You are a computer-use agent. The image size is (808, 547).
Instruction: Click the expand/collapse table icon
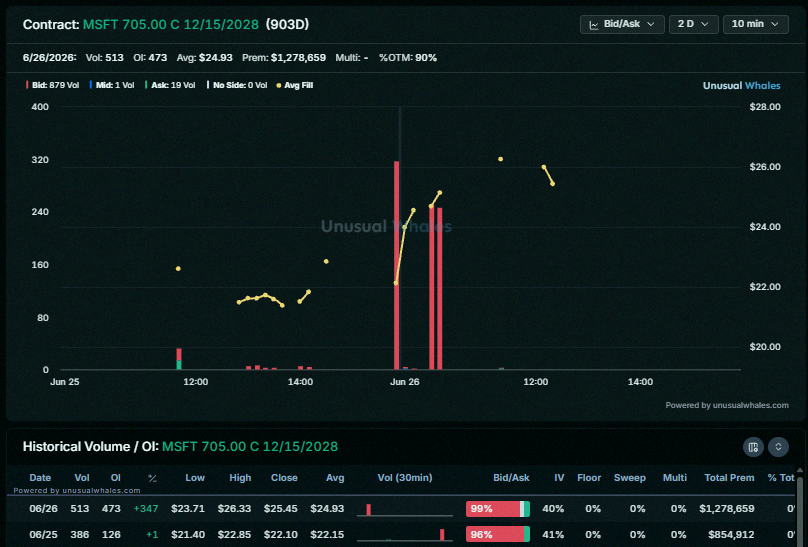tap(778, 447)
